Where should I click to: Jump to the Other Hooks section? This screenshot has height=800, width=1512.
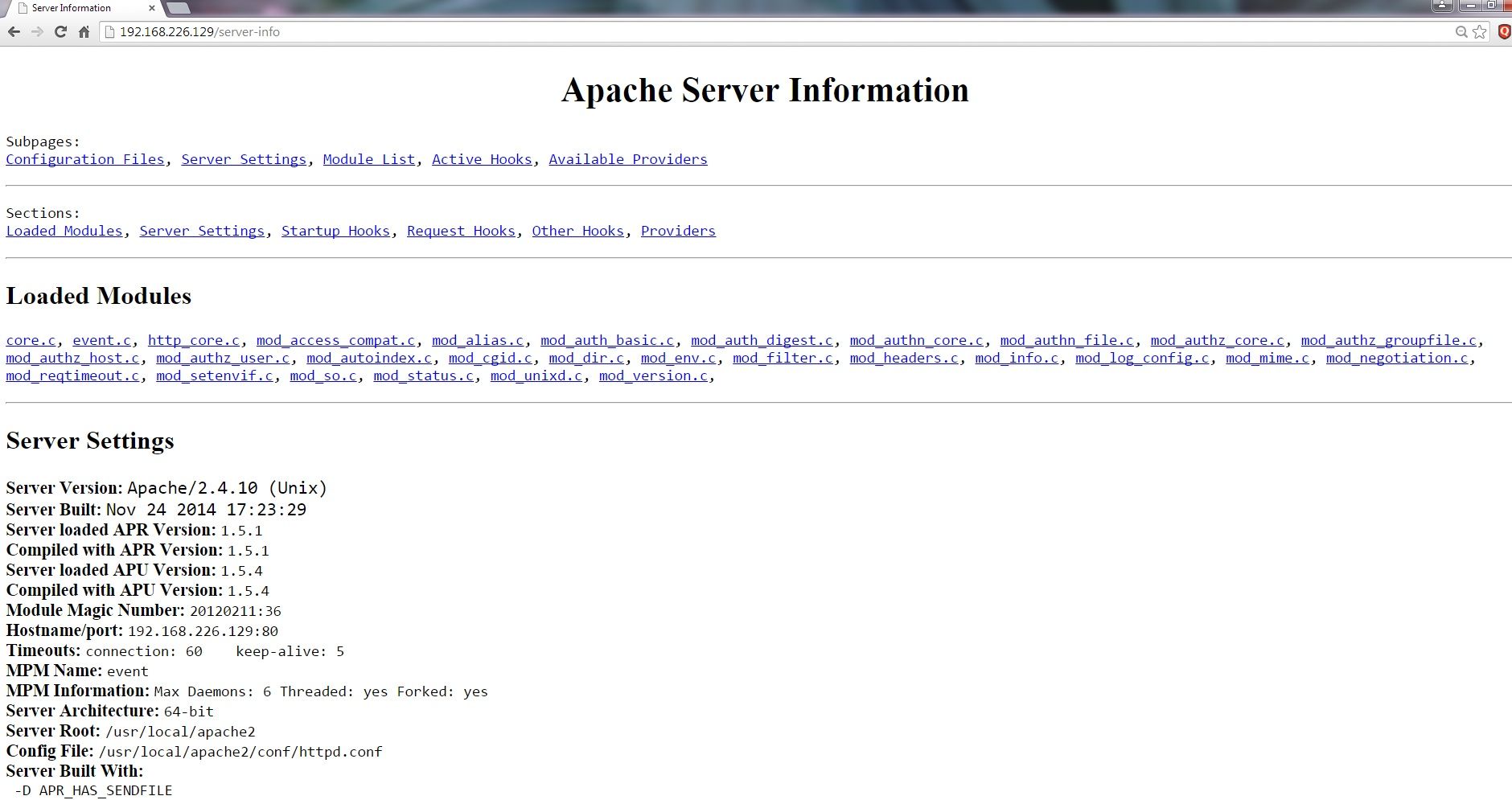pos(578,231)
